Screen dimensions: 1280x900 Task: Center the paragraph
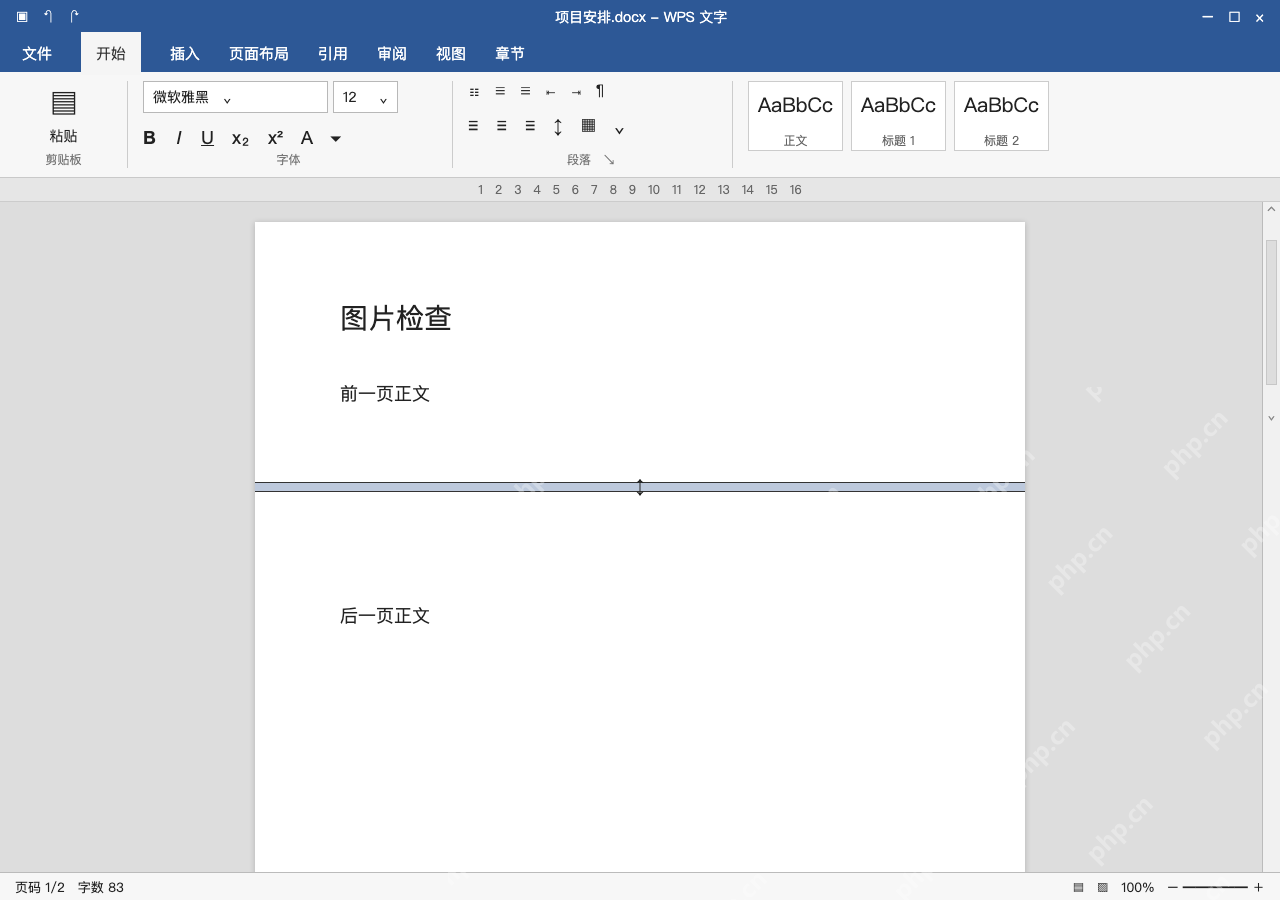[x=501, y=126]
